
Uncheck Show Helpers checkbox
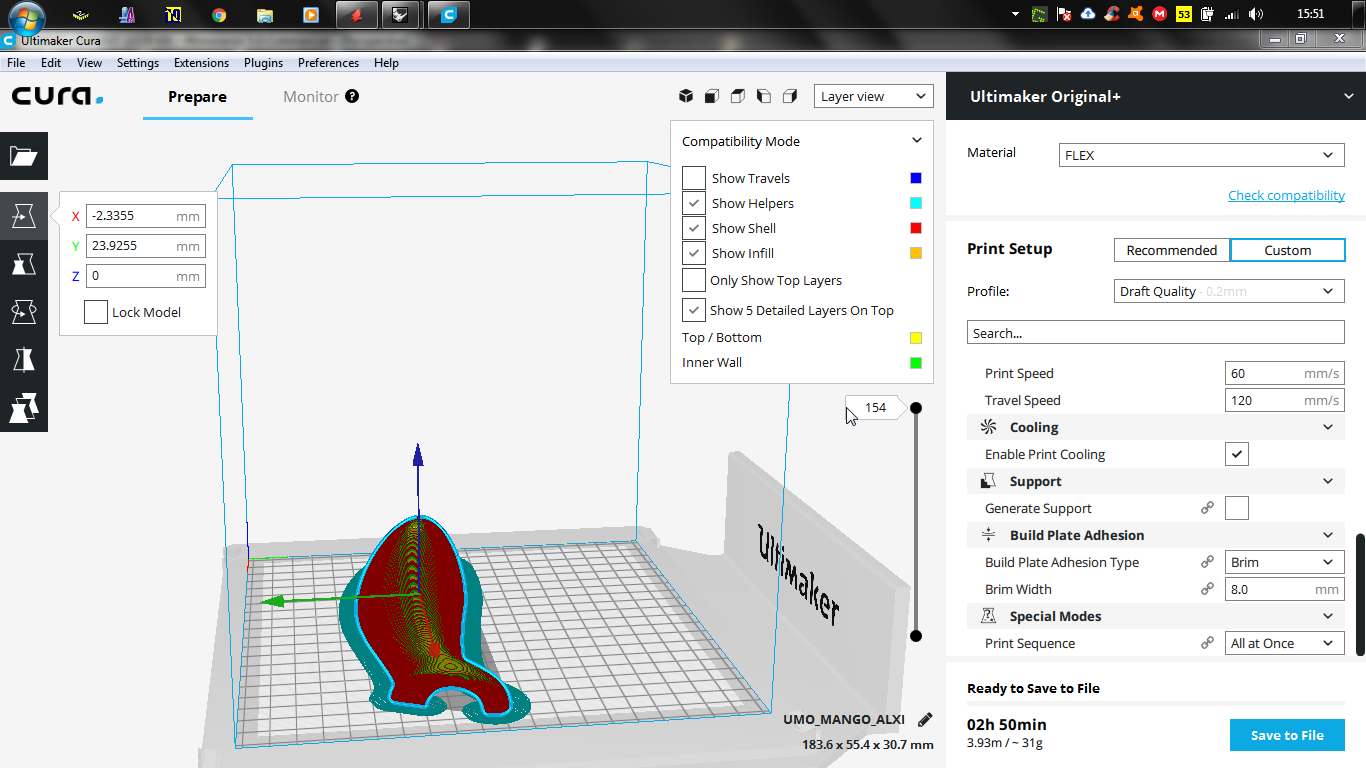click(694, 203)
